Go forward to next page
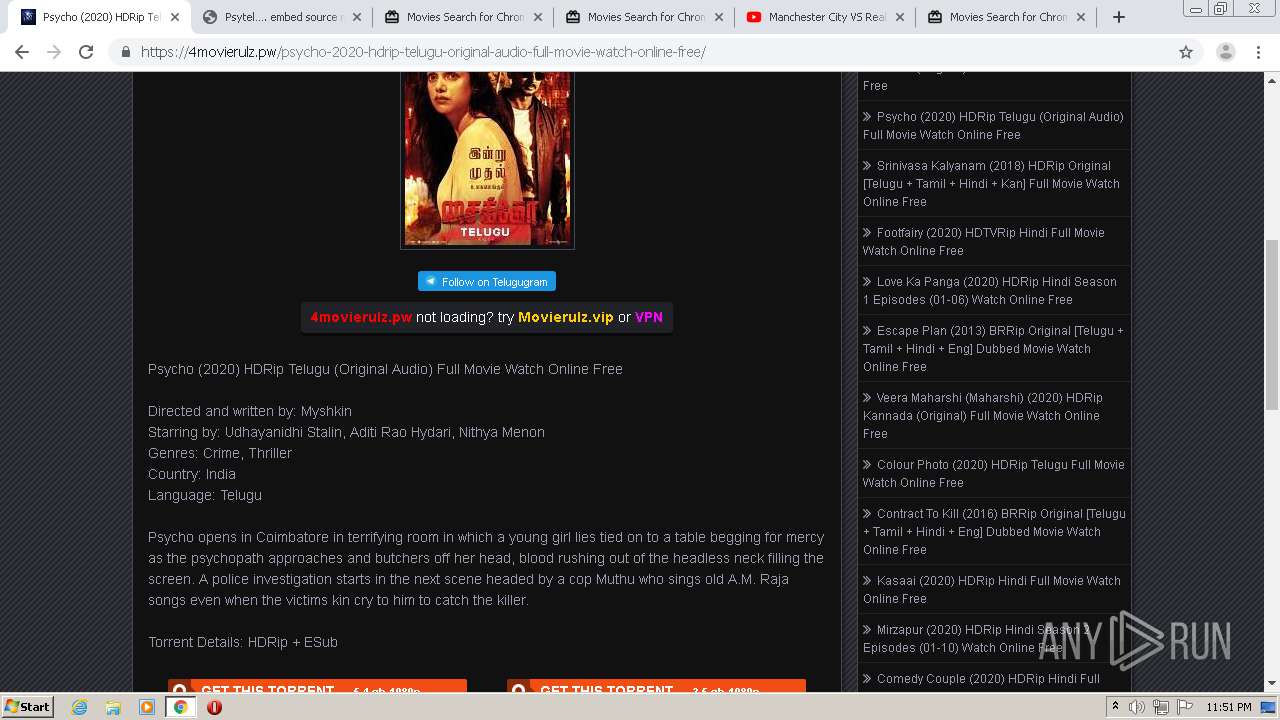Image resolution: width=1280 pixels, height=720 pixels. click(x=54, y=52)
